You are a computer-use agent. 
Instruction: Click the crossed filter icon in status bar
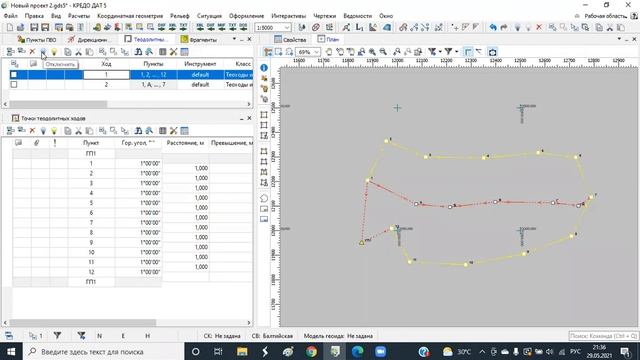(x=81, y=336)
